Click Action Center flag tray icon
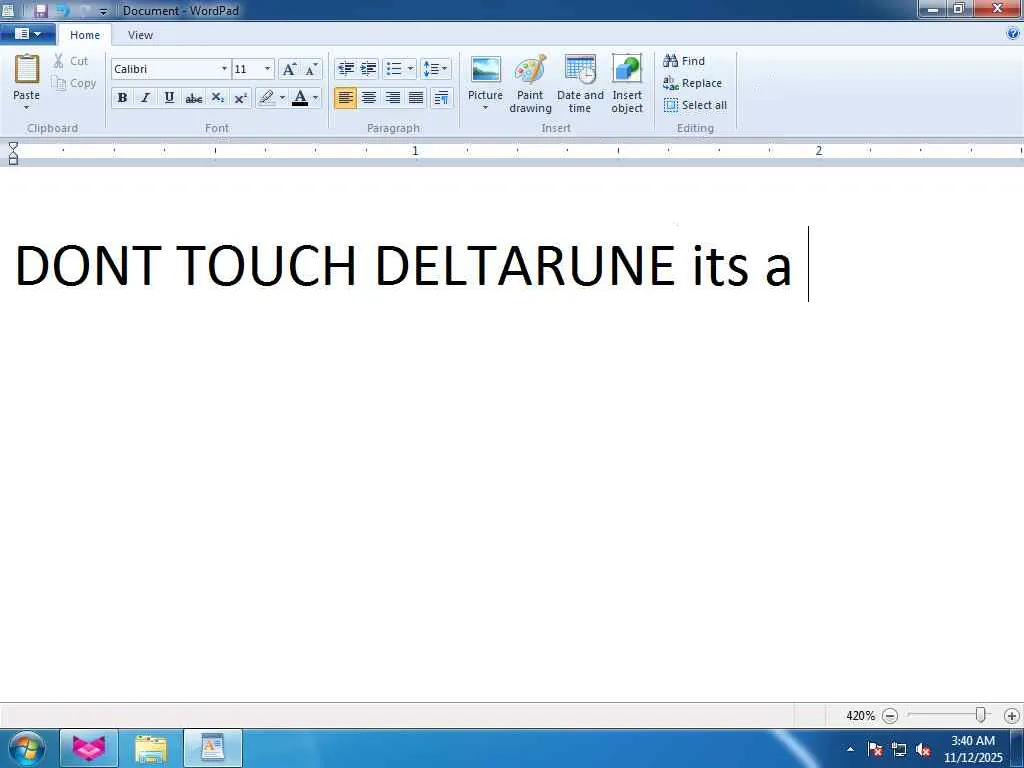The width and height of the screenshot is (1024, 768). (x=875, y=749)
